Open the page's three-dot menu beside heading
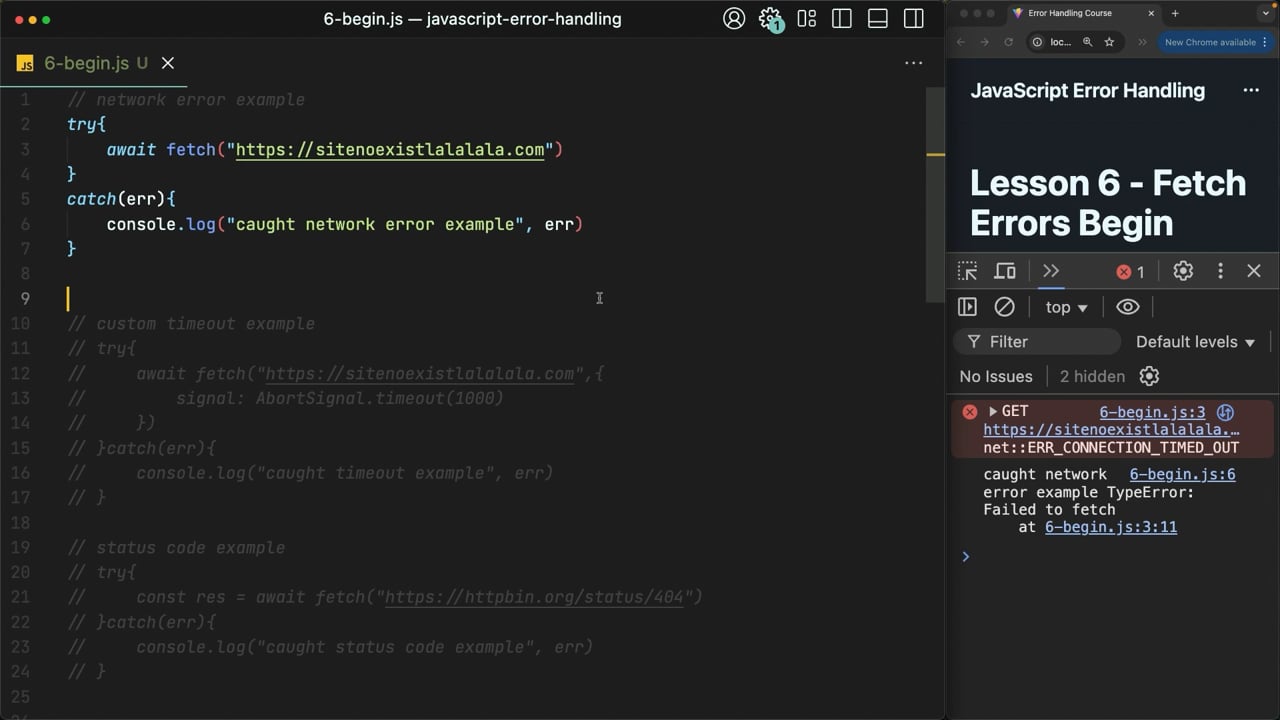This screenshot has width=1280, height=720. coord(1251,91)
